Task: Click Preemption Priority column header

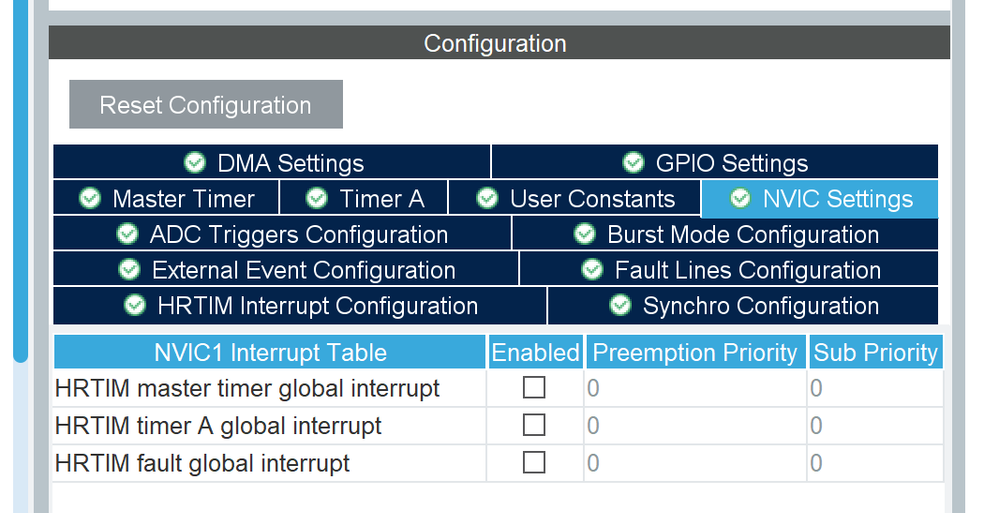Action: pos(696,352)
